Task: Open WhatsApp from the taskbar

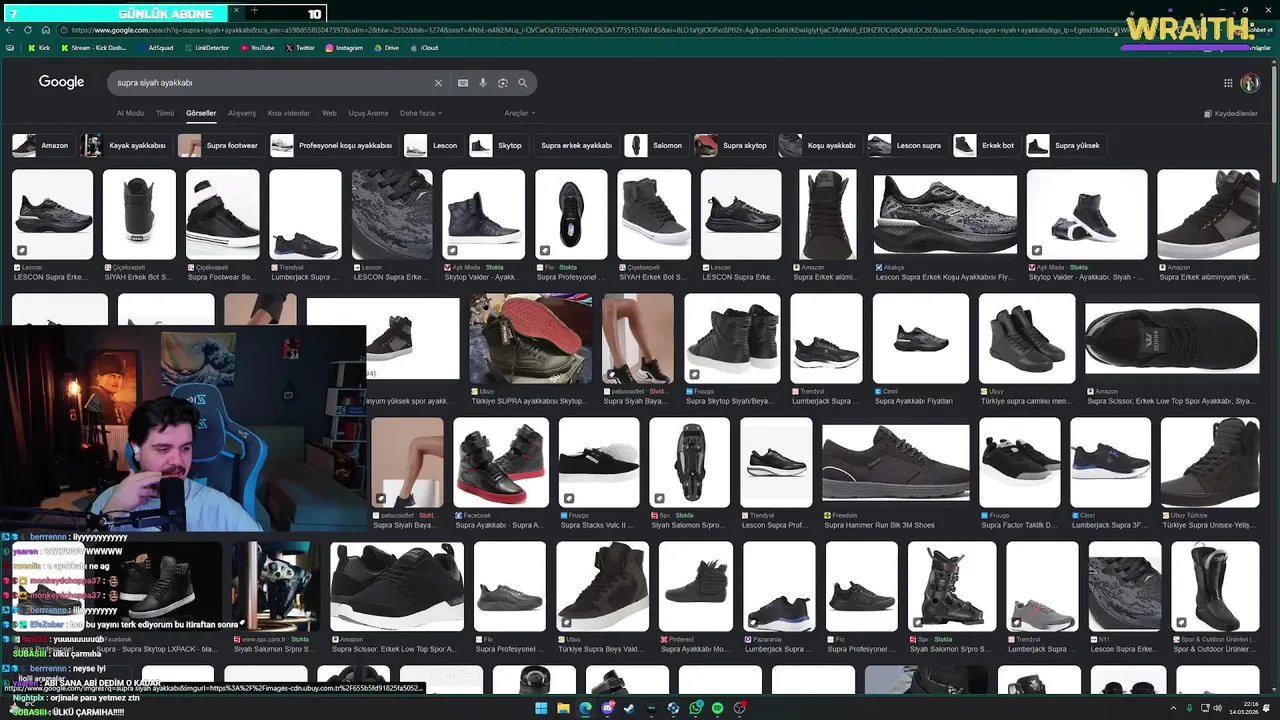Action: pyautogui.click(x=695, y=708)
